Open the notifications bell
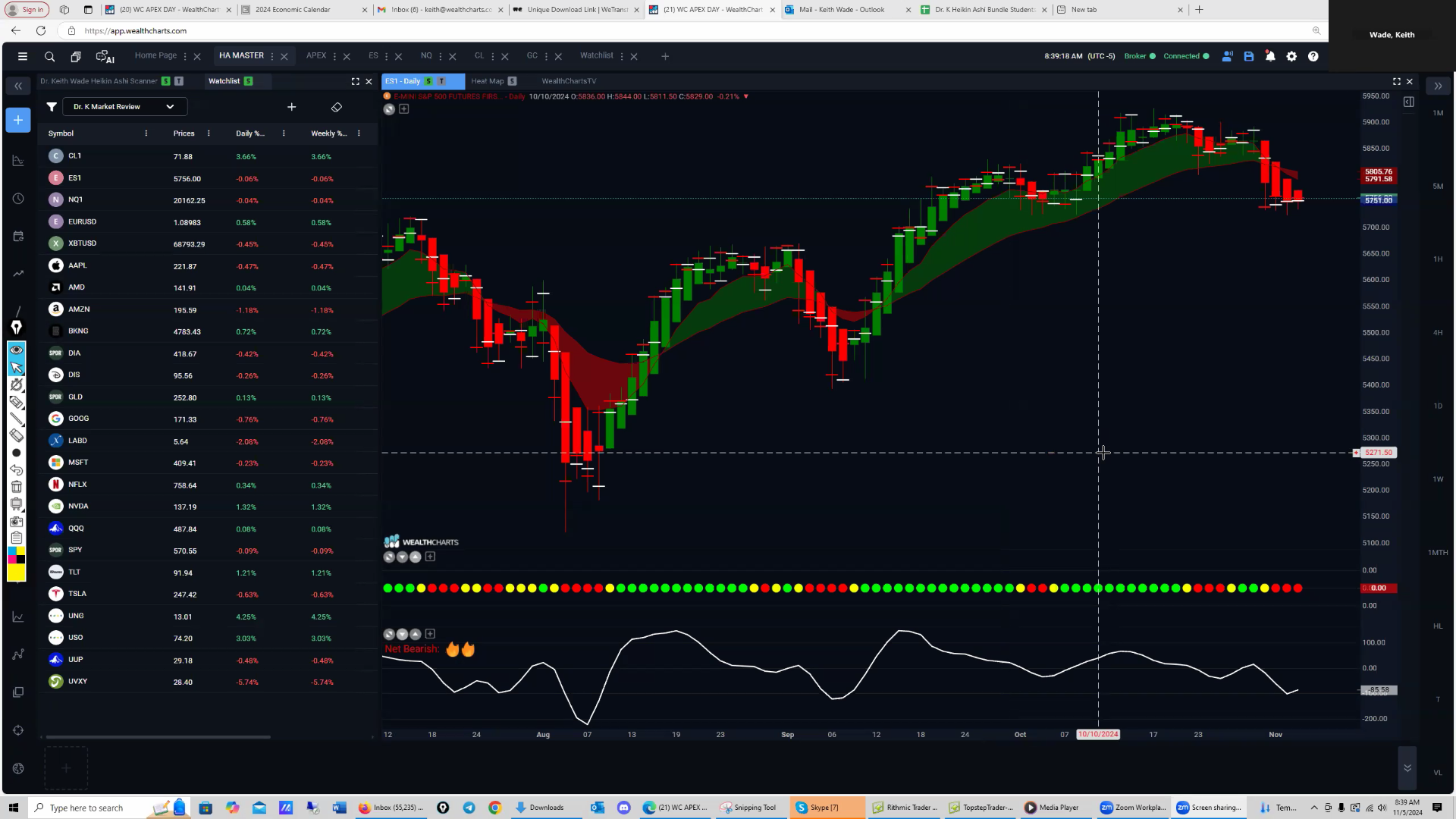Image resolution: width=1456 pixels, height=819 pixels. tap(1270, 56)
